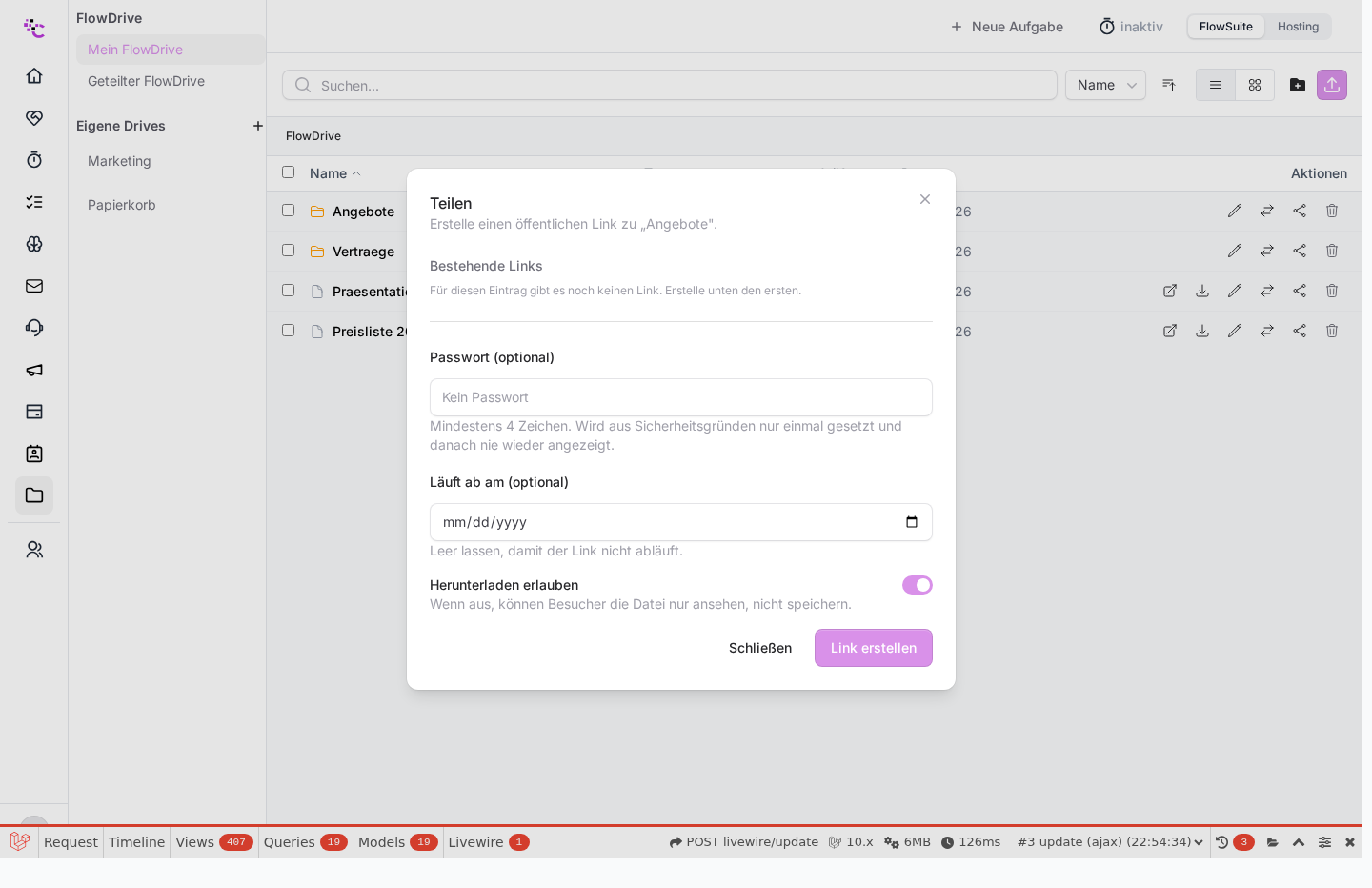The height and width of the screenshot is (888, 1372).
Task: Switch to the Hosting tab
Action: click(1298, 27)
